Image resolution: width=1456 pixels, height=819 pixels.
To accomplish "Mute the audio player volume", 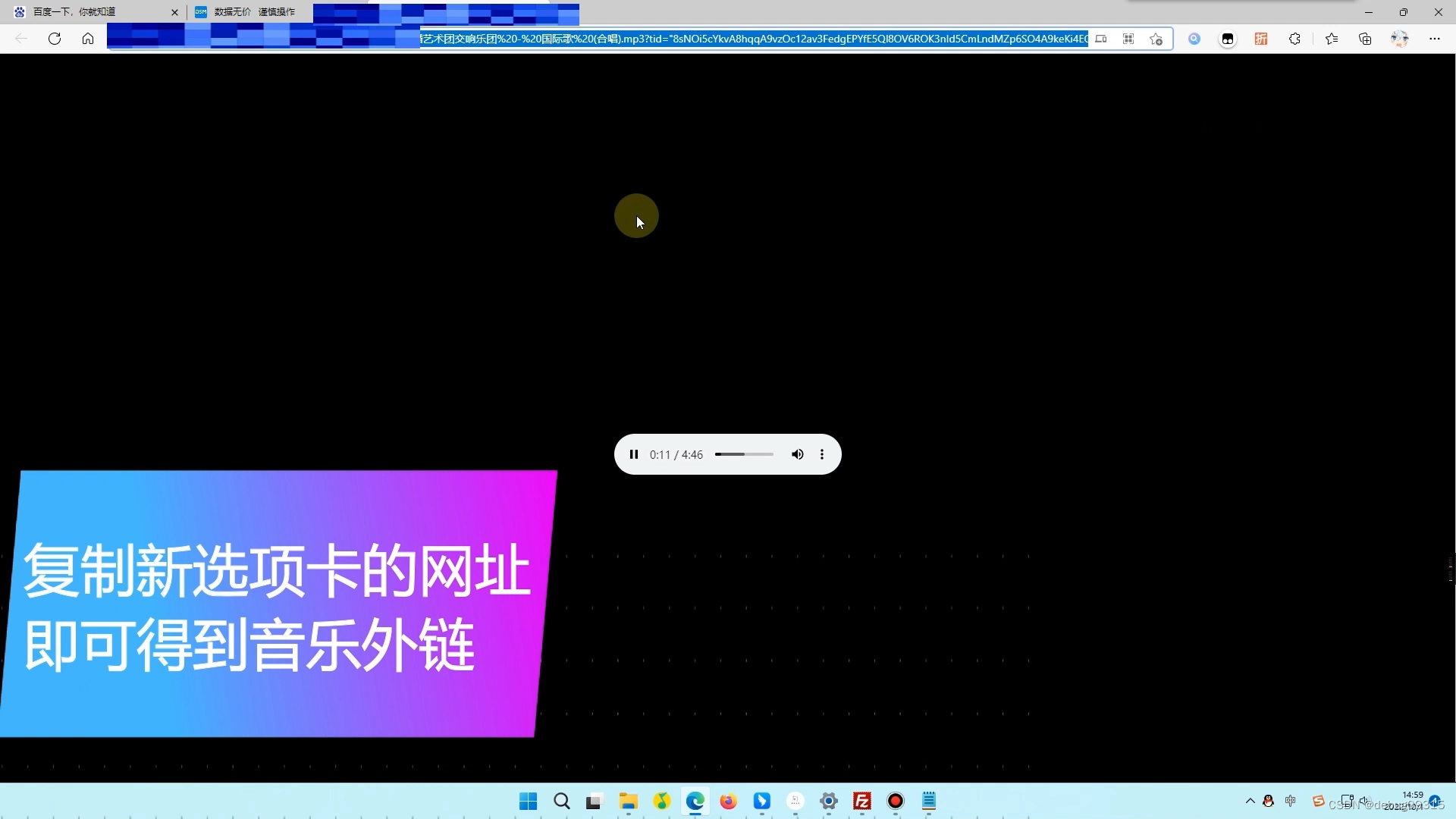I will pyautogui.click(x=797, y=454).
